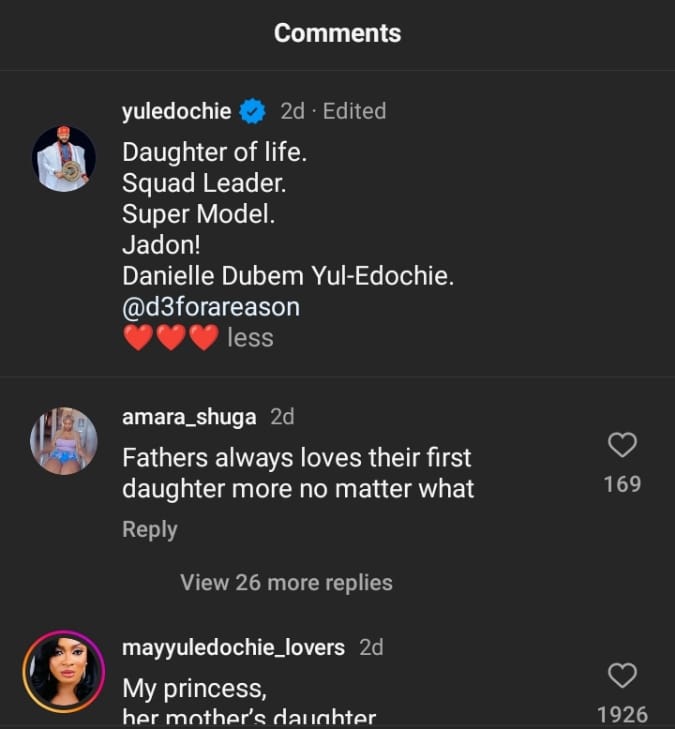
Task: View the 1926 likes count
Action: click(622, 714)
